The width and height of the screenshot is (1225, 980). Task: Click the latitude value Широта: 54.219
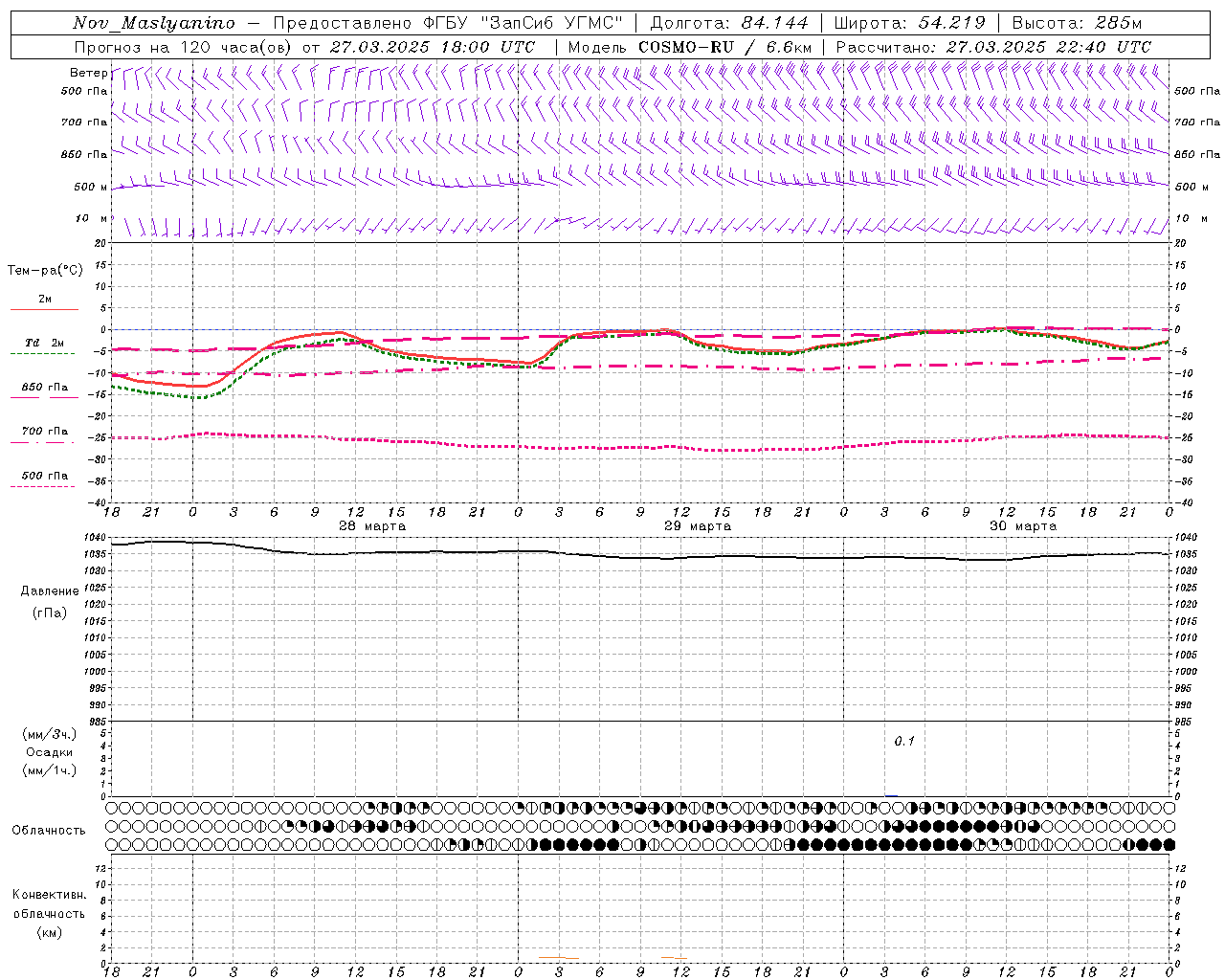pyautogui.click(x=910, y=23)
